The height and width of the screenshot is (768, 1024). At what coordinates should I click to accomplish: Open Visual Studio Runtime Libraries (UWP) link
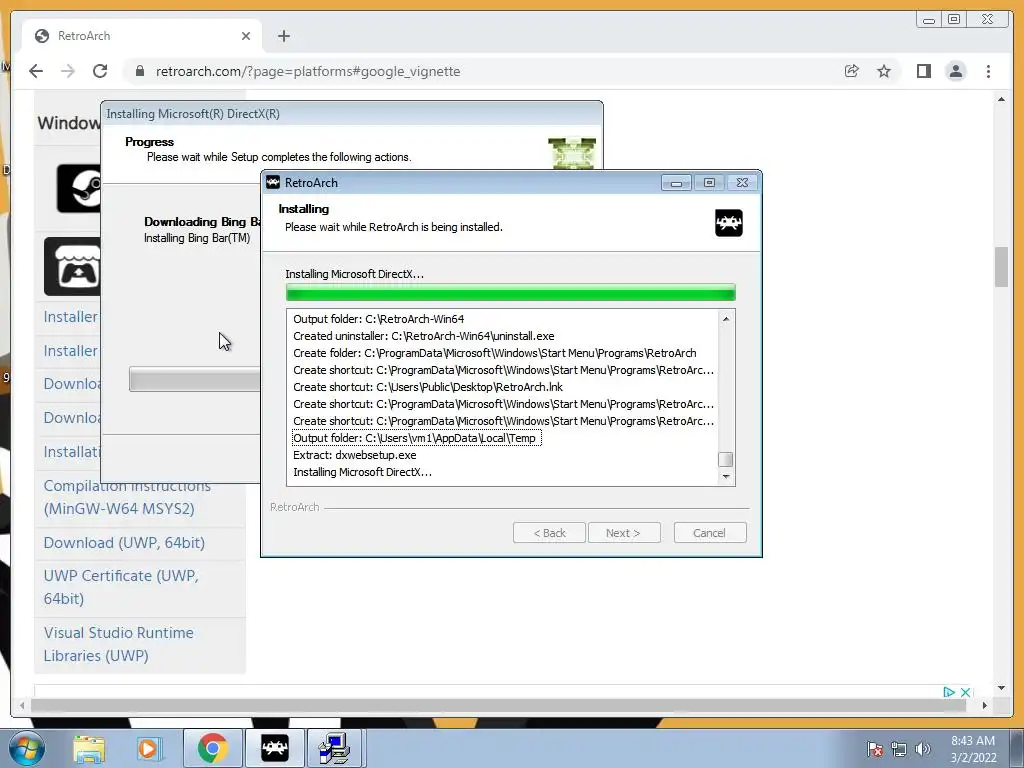(119, 644)
